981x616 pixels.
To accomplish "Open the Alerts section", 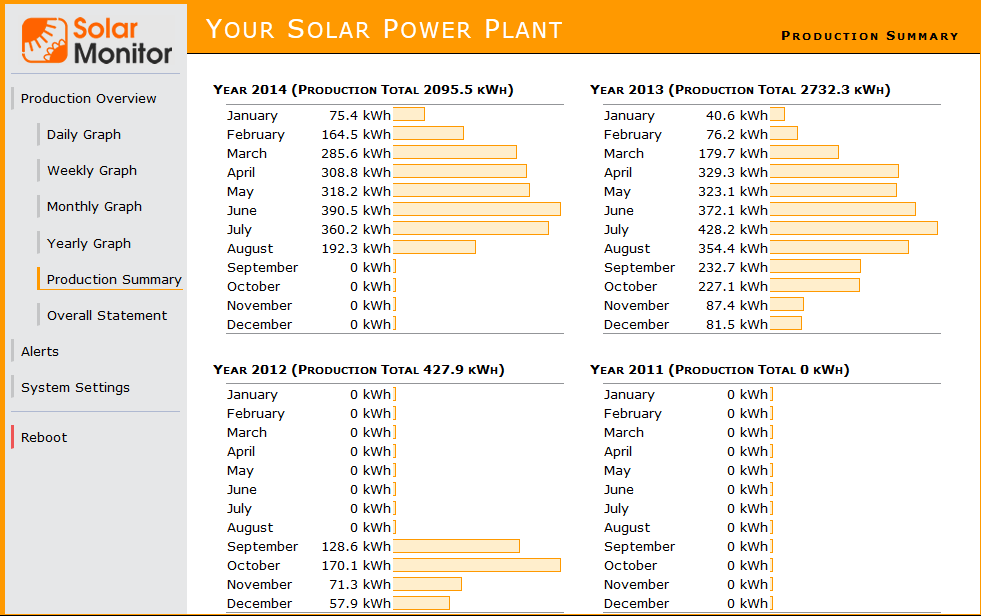I will pyautogui.click(x=40, y=351).
